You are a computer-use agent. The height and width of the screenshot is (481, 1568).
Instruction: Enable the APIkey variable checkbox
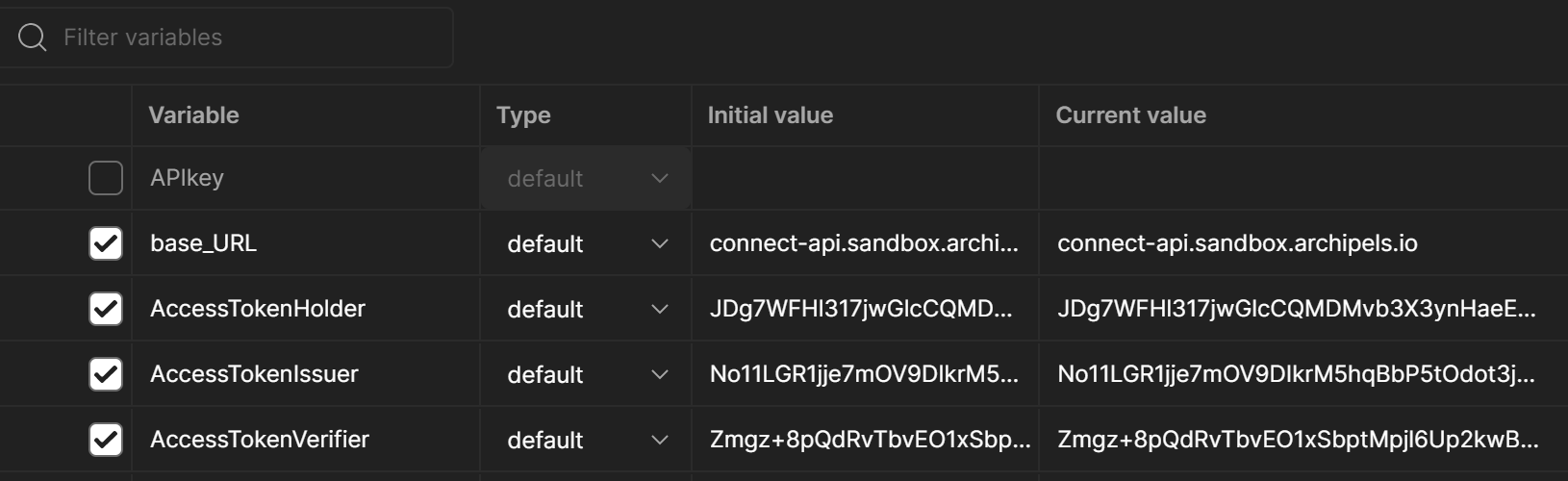[106, 178]
